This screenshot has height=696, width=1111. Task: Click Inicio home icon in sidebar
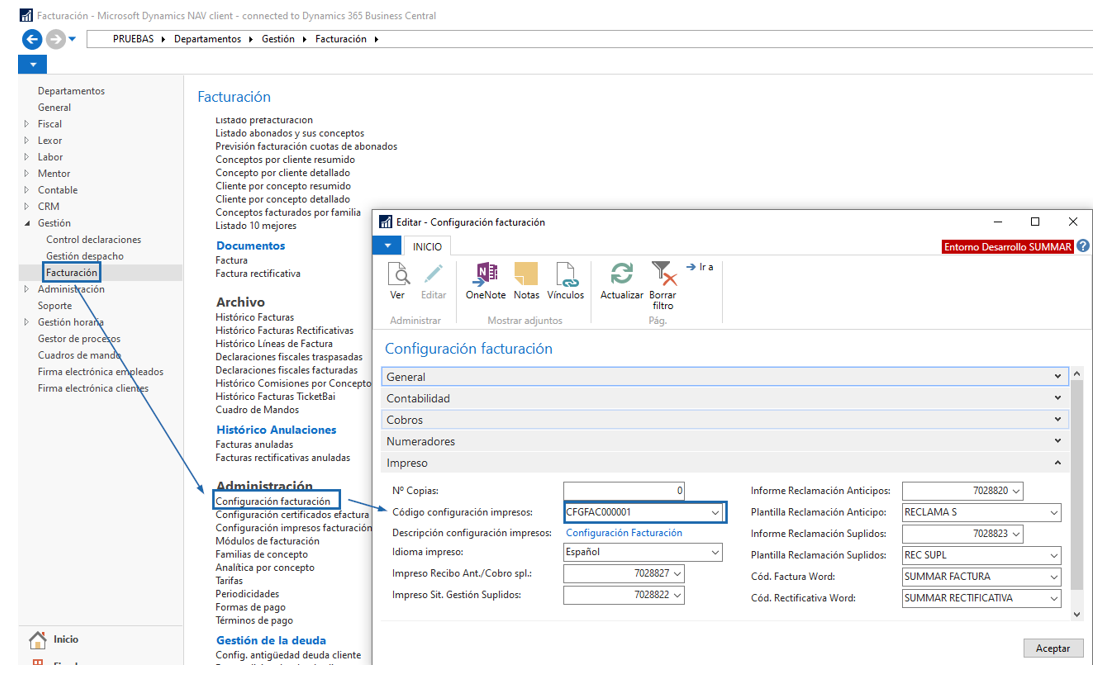38,640
